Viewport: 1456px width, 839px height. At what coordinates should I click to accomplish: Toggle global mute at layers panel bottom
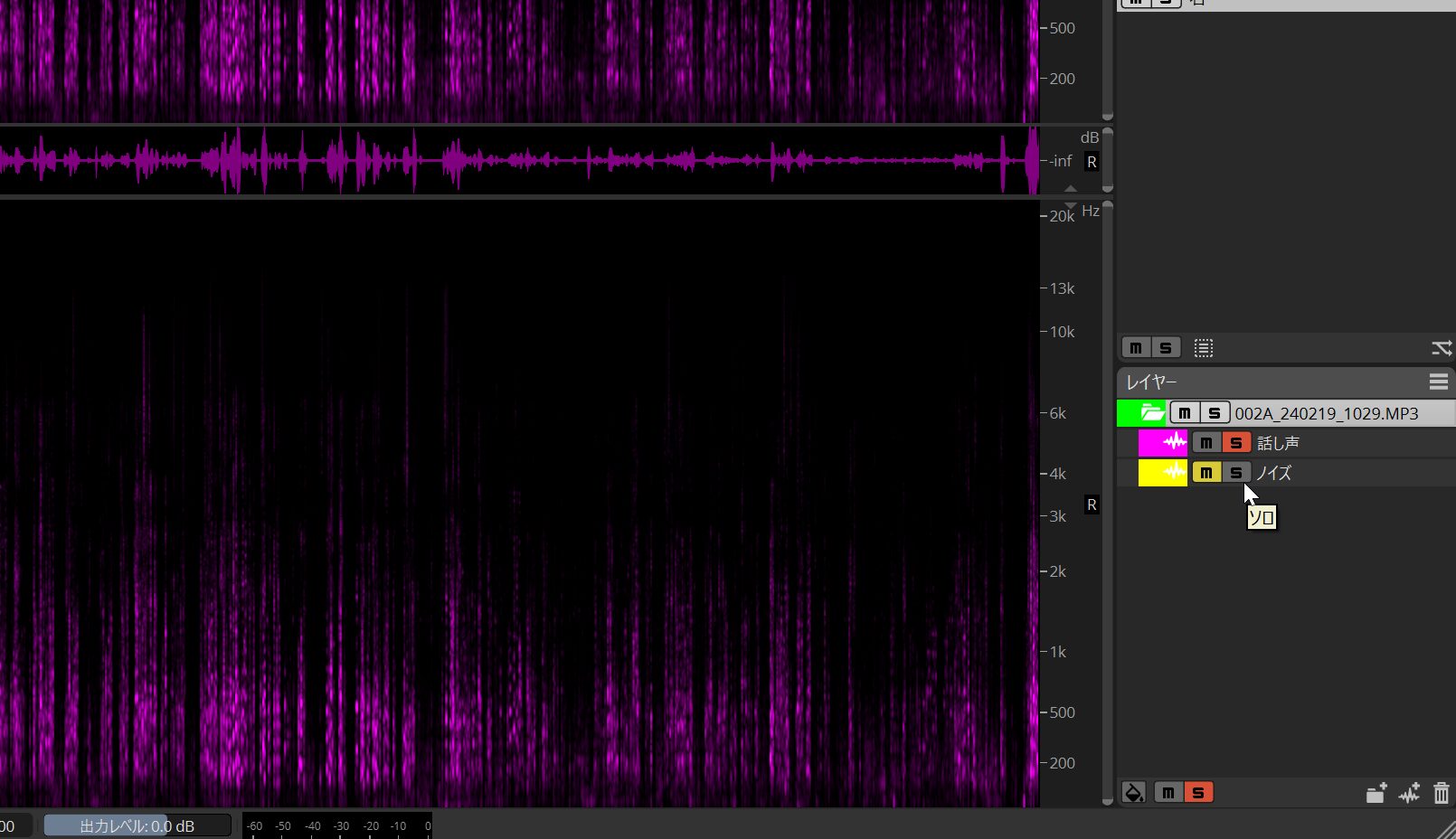[x=1168, y=793]
